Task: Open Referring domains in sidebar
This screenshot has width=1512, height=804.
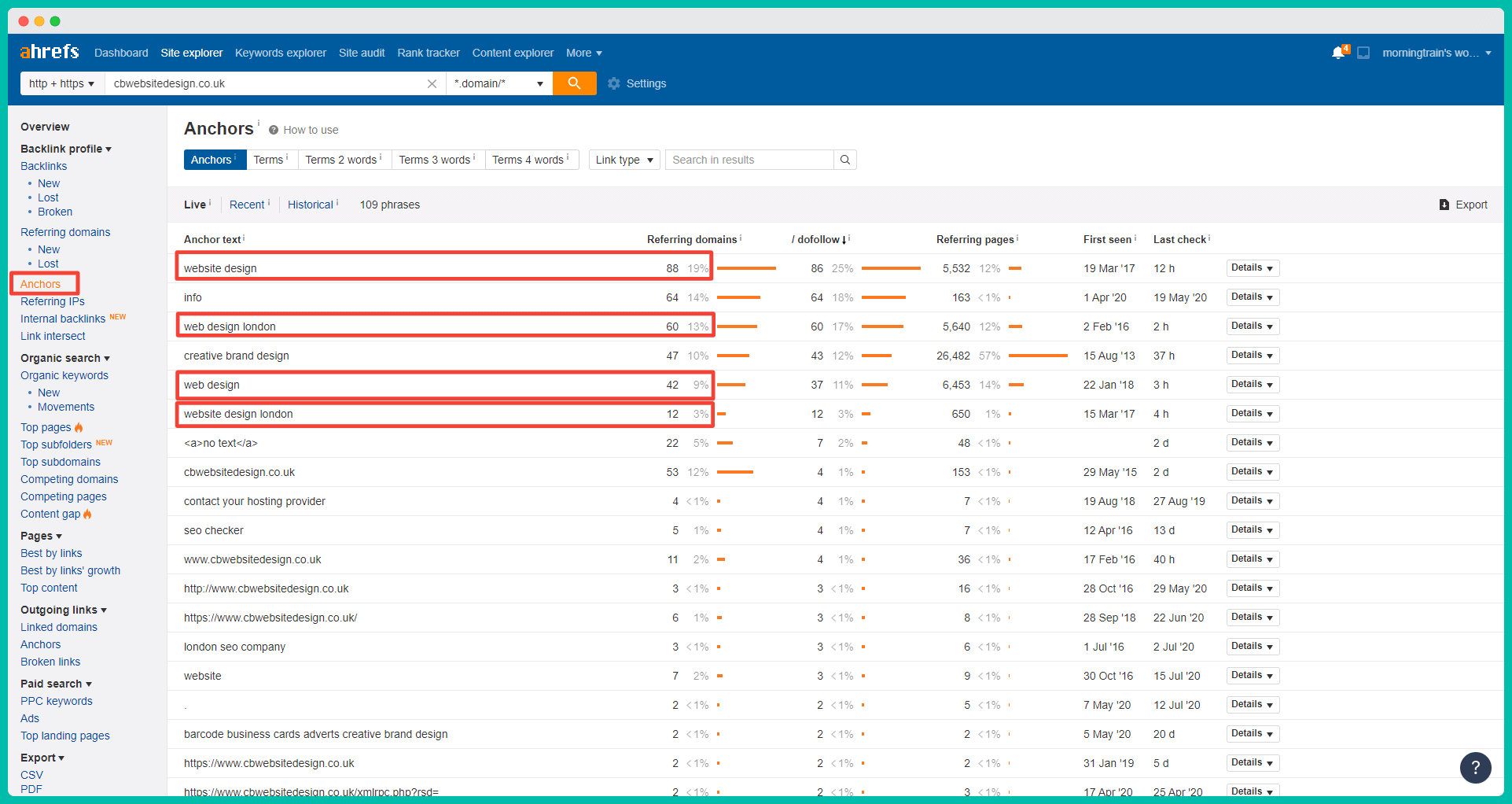Action: 65,232
